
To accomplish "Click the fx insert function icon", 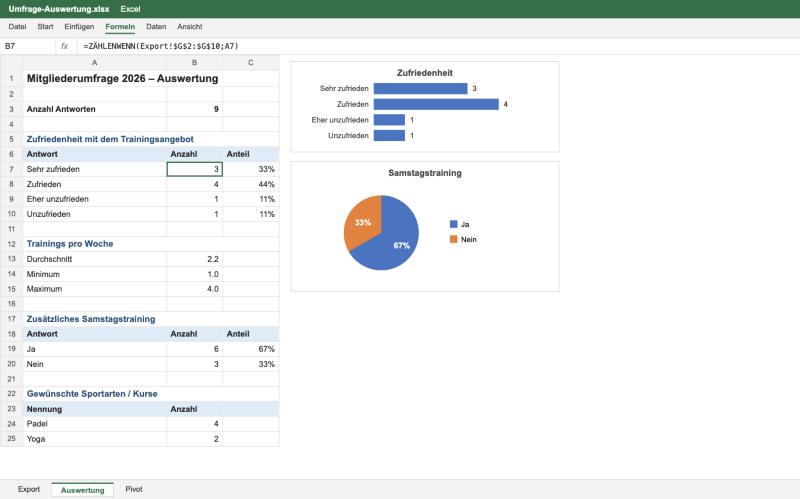I will click(65, 46).
